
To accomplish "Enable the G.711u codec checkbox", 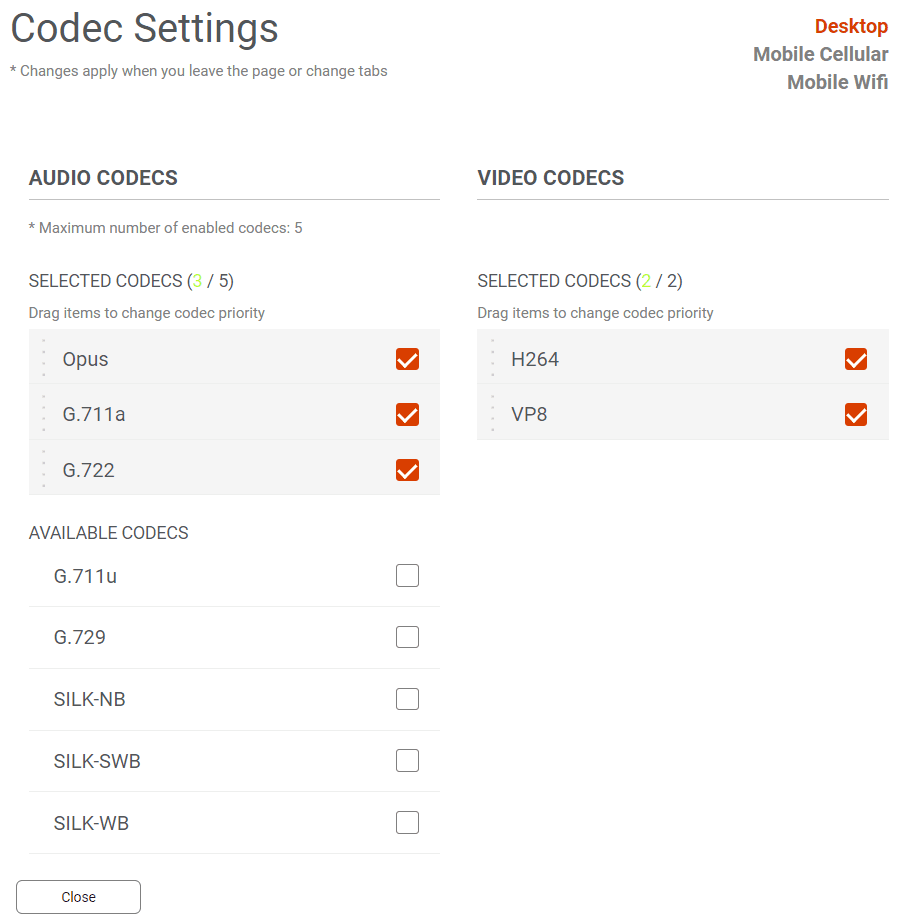I will coord(407,576).
